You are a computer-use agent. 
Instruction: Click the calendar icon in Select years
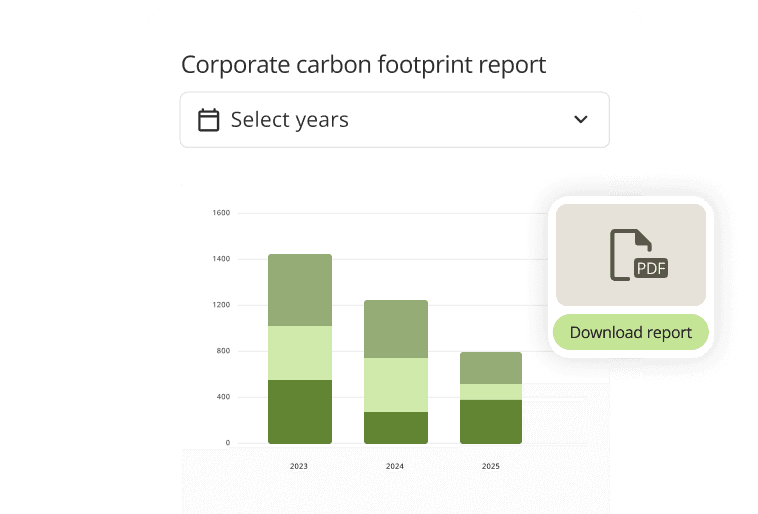(x=208, y=120)
